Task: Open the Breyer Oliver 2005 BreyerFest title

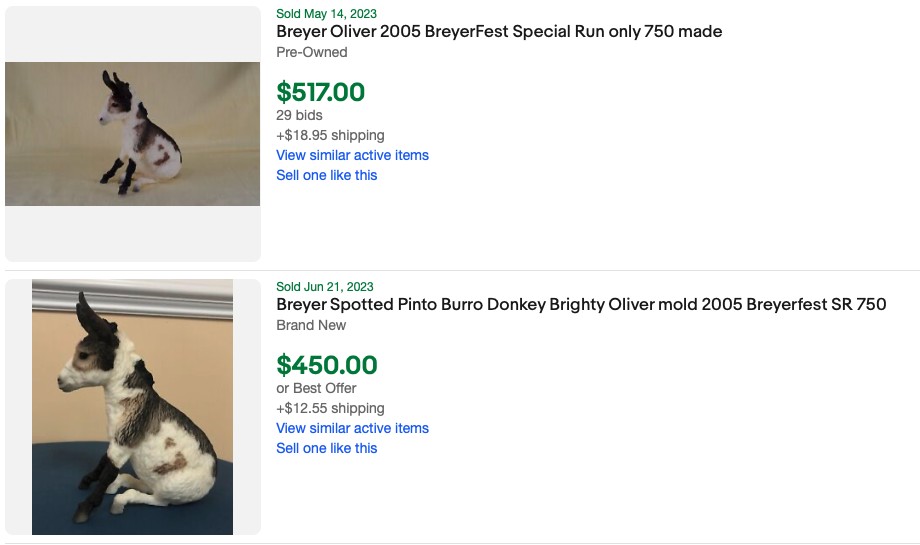Action: click(x=499, y=32)
